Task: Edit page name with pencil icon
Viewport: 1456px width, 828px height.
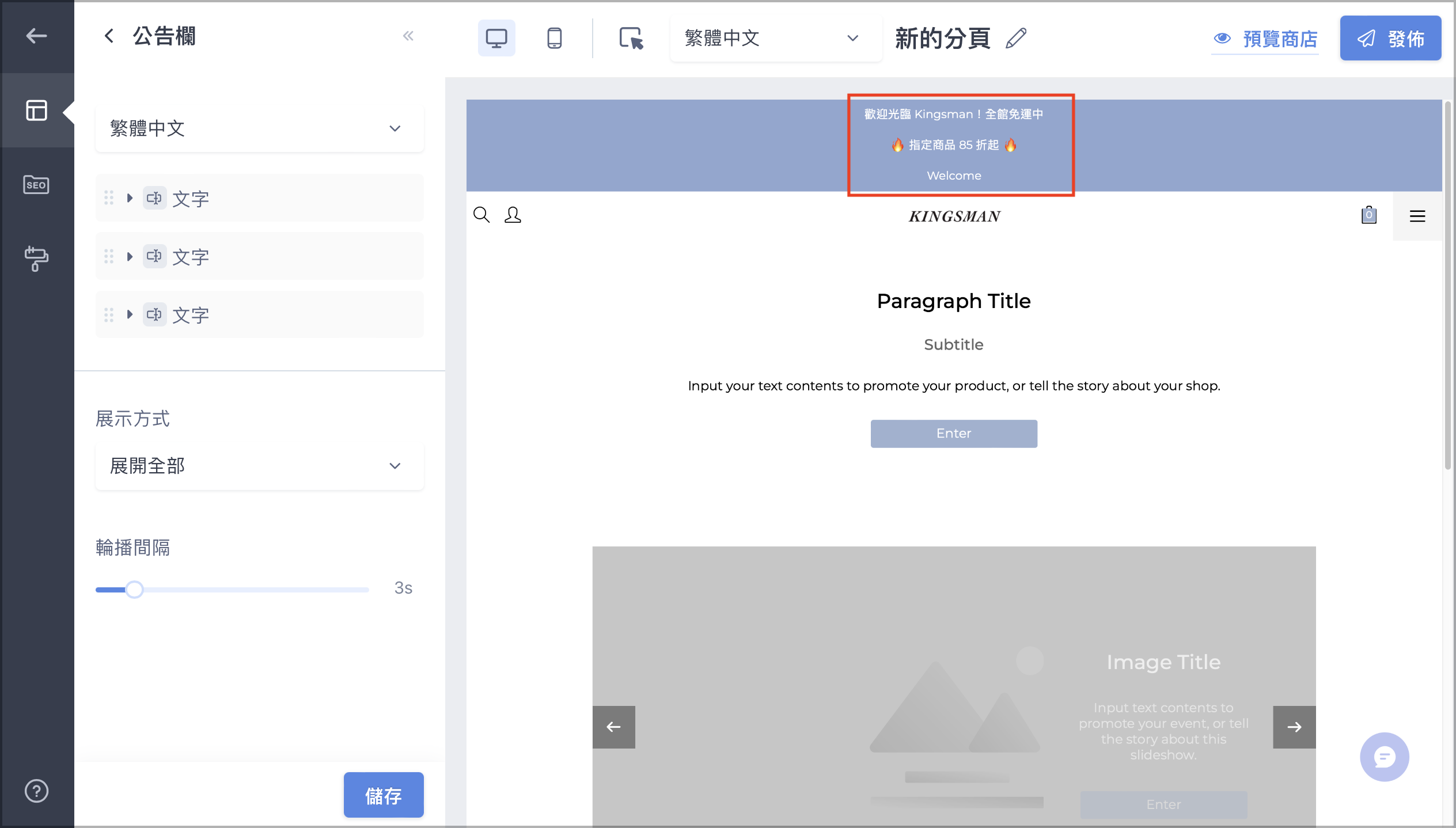Action: [x=1016, y=38]
